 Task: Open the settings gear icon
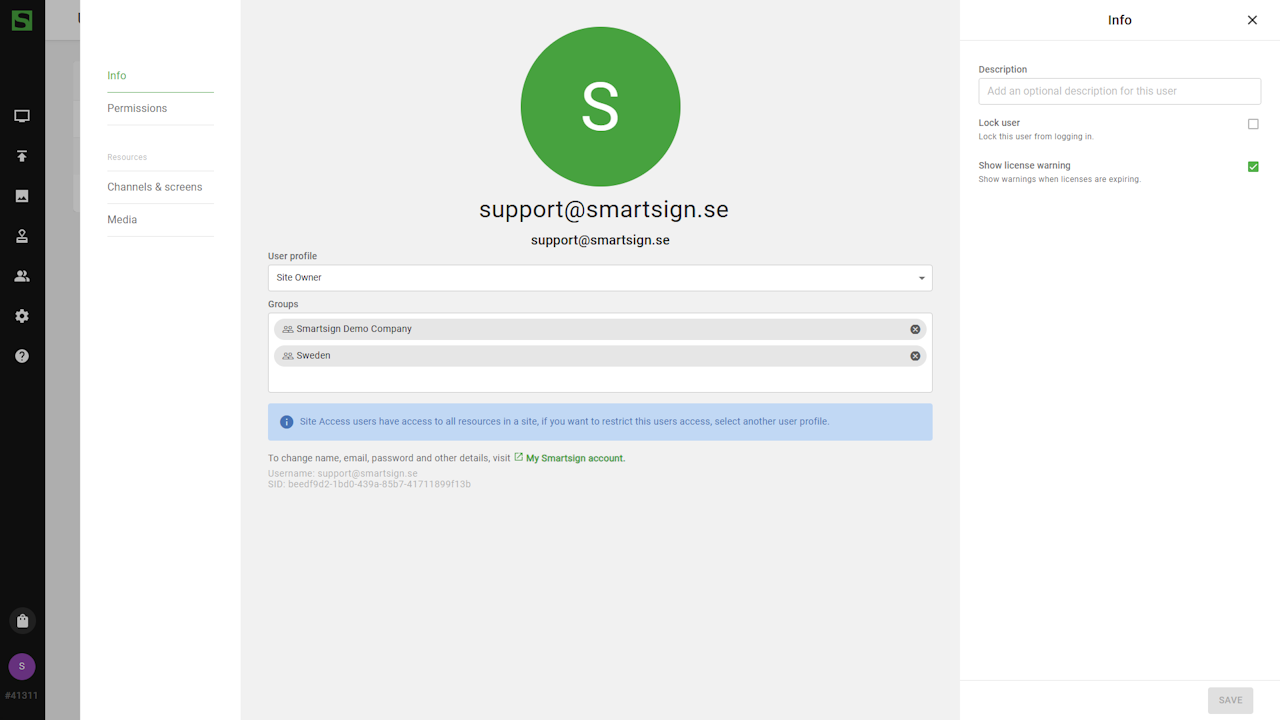(22, 316)
